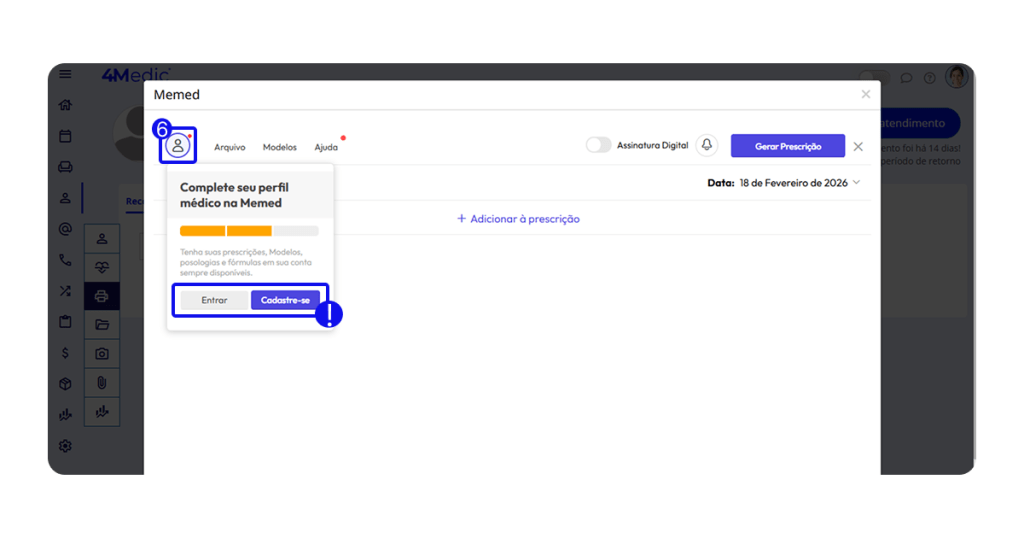Go to home icon in left sidebar
This screenshot has width=1024, height=538.
pyautogui.click(x=66, y=105)
